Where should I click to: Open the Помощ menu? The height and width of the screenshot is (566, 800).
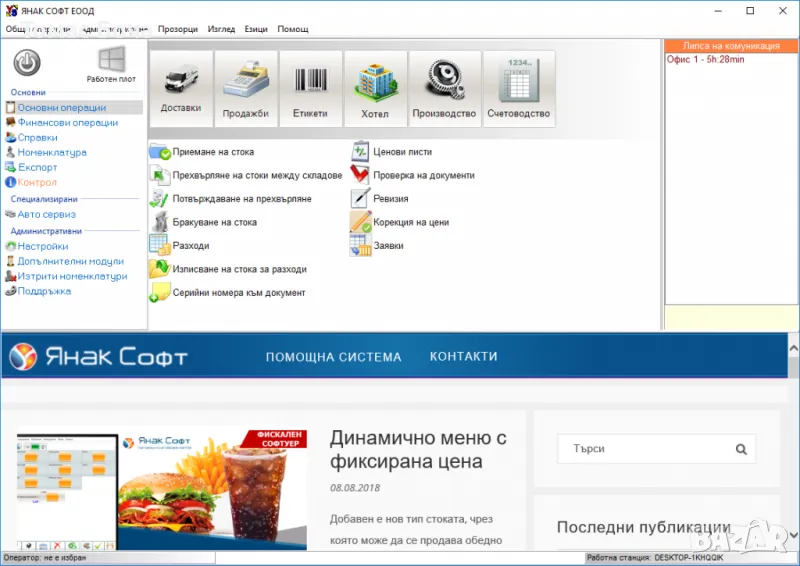tap(293, 29)
